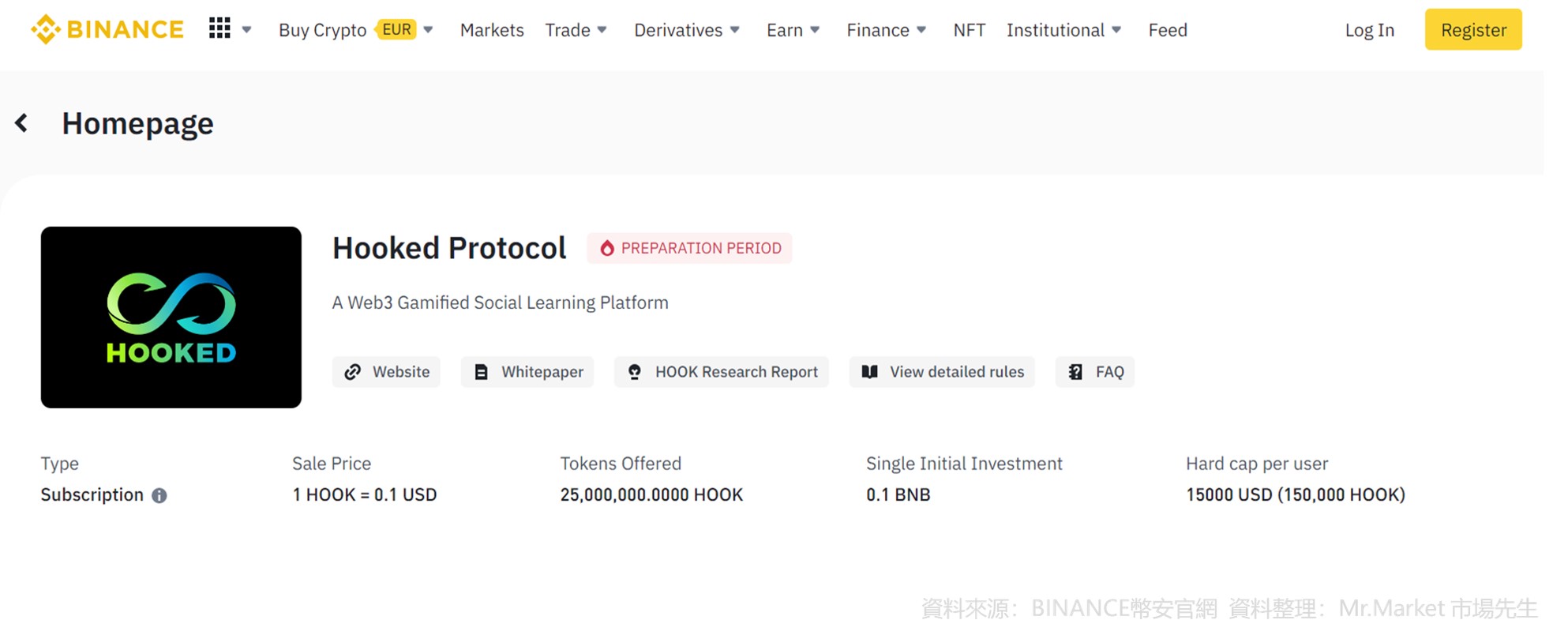Viewport: 1568px width, 635px height.
Task: Click the chain-link icon beside Website
Action: point(353,372)
